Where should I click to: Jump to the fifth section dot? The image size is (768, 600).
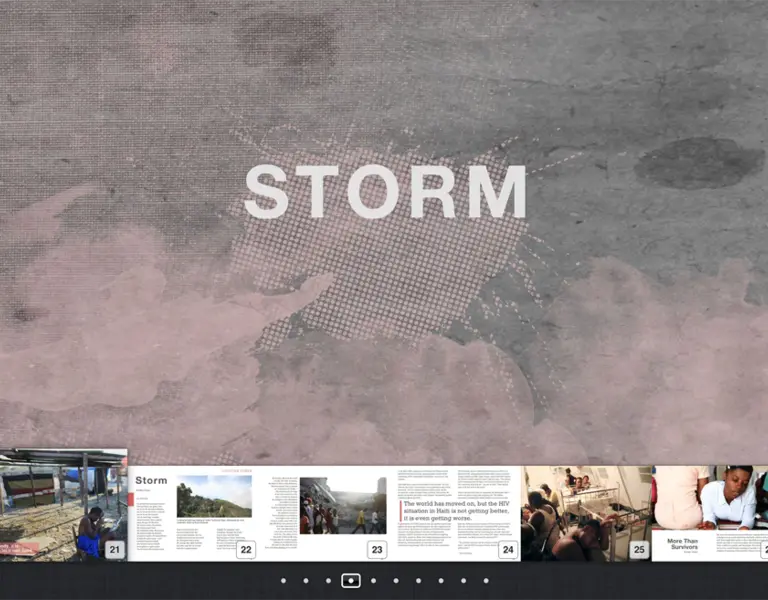(373, 580)
